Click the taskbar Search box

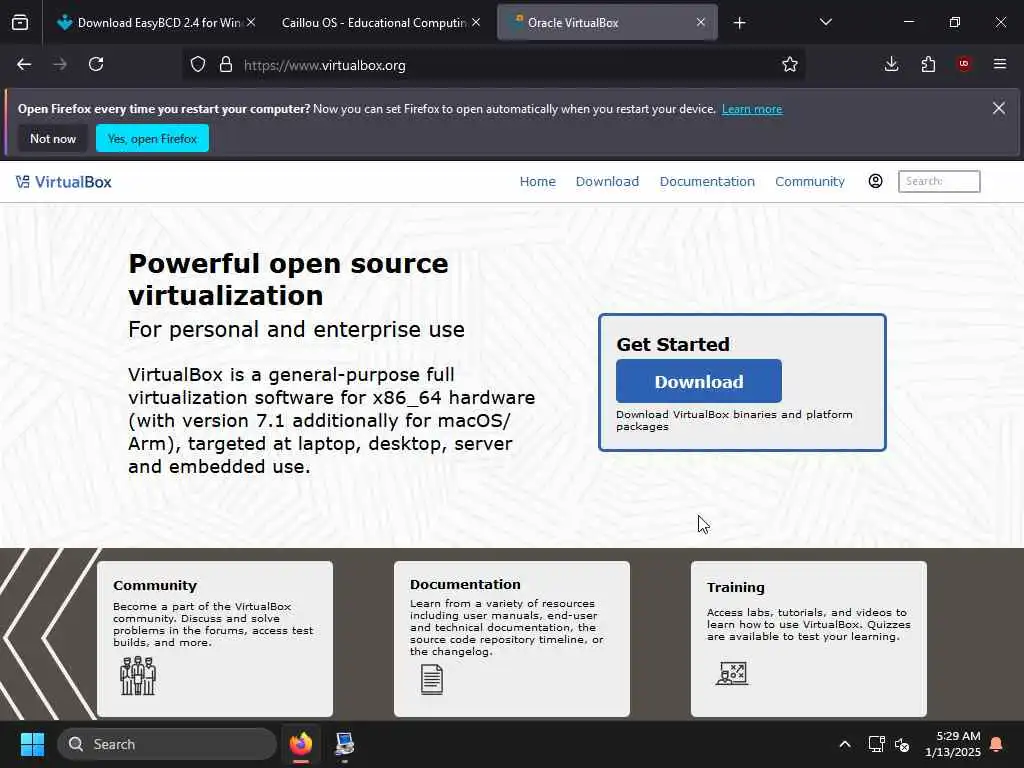(x=167, y=744)
